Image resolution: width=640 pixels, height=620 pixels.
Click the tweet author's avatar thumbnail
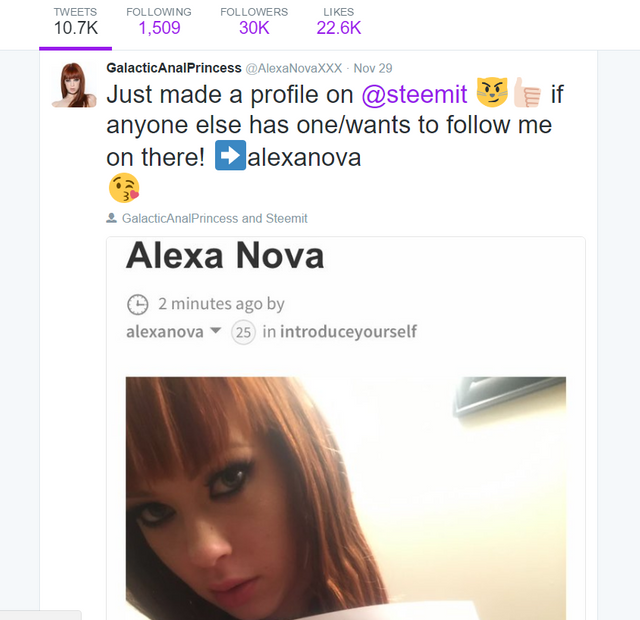click(75, 85)
